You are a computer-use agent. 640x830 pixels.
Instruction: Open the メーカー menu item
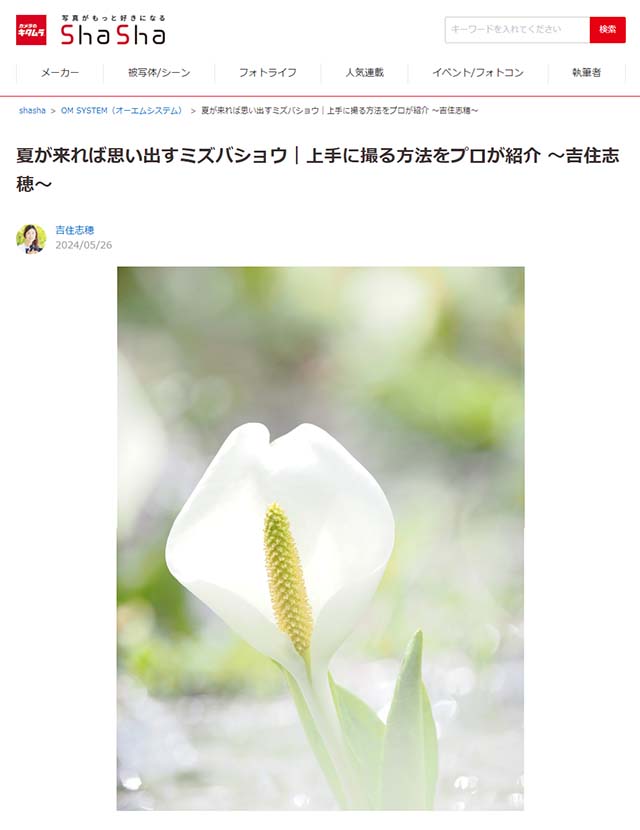click(60, 73)
